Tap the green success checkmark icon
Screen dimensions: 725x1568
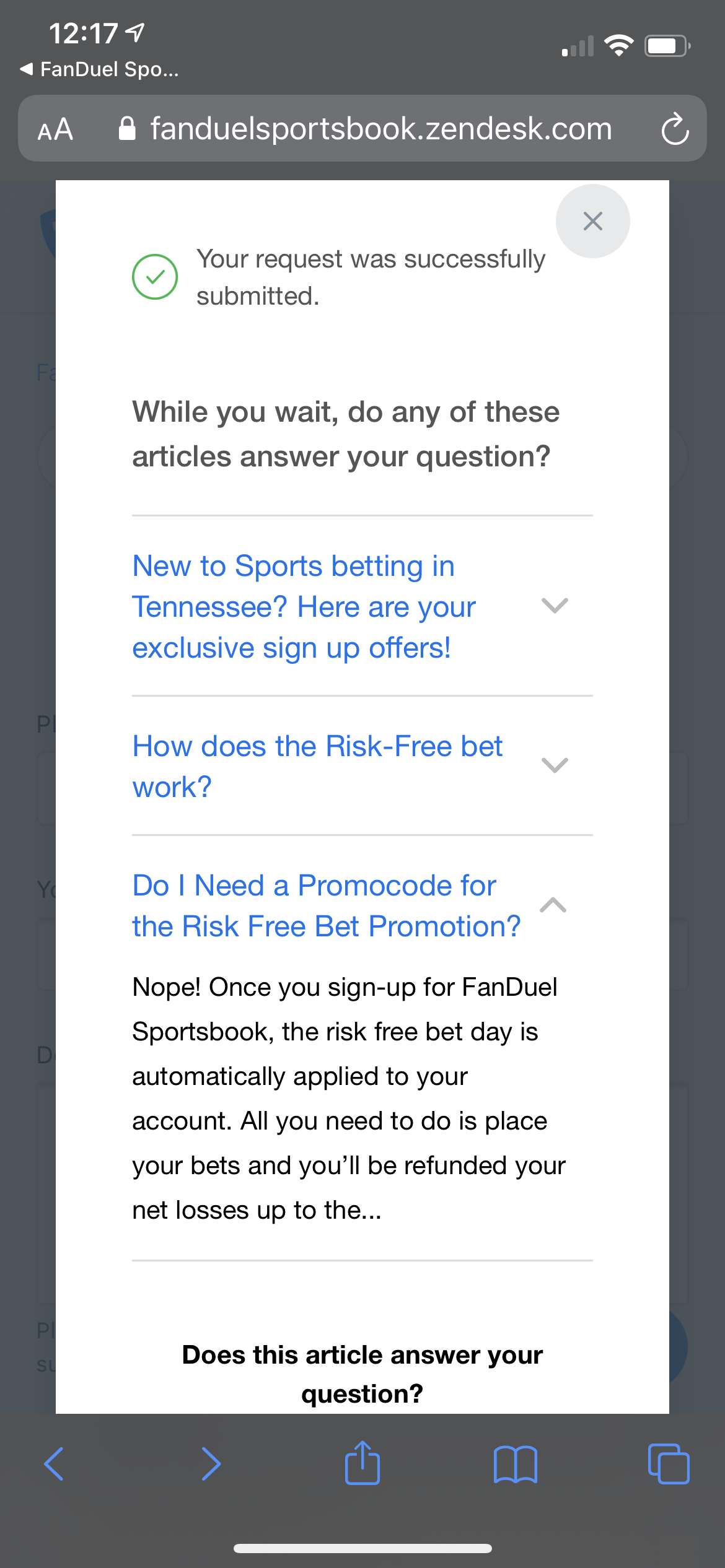(x=155, y=277)
